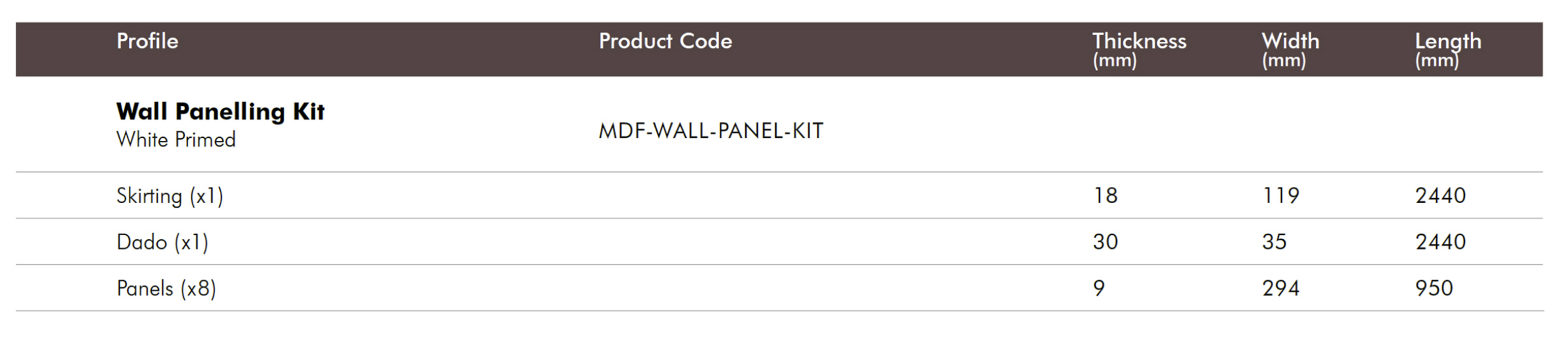Click the Dado row's 2440 length
Screen dimensions: 1568x339
[1440, 242]
